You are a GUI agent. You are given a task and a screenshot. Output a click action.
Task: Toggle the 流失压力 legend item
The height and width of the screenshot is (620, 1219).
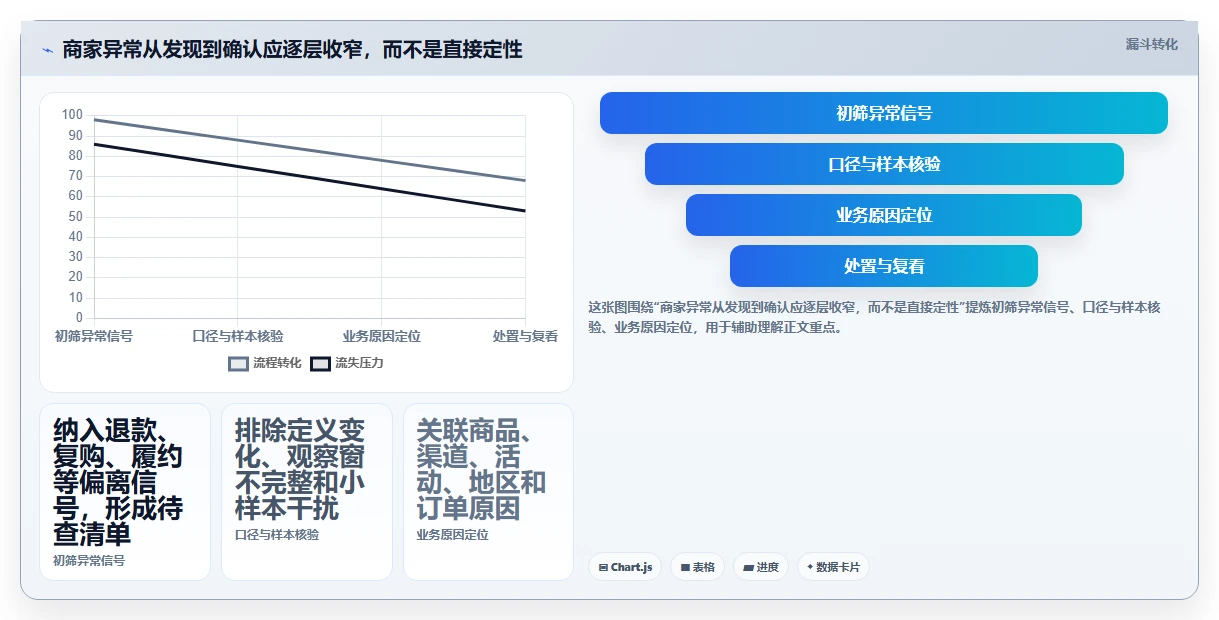pos(347,363)
